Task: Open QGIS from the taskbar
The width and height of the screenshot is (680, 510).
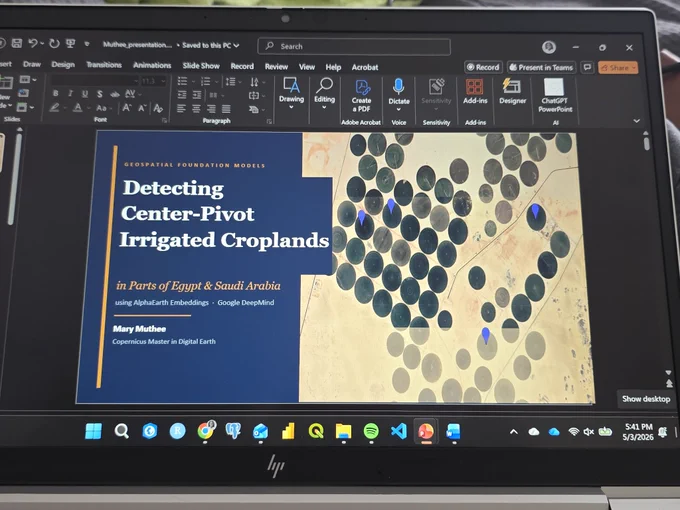Action: pos(316,432)
